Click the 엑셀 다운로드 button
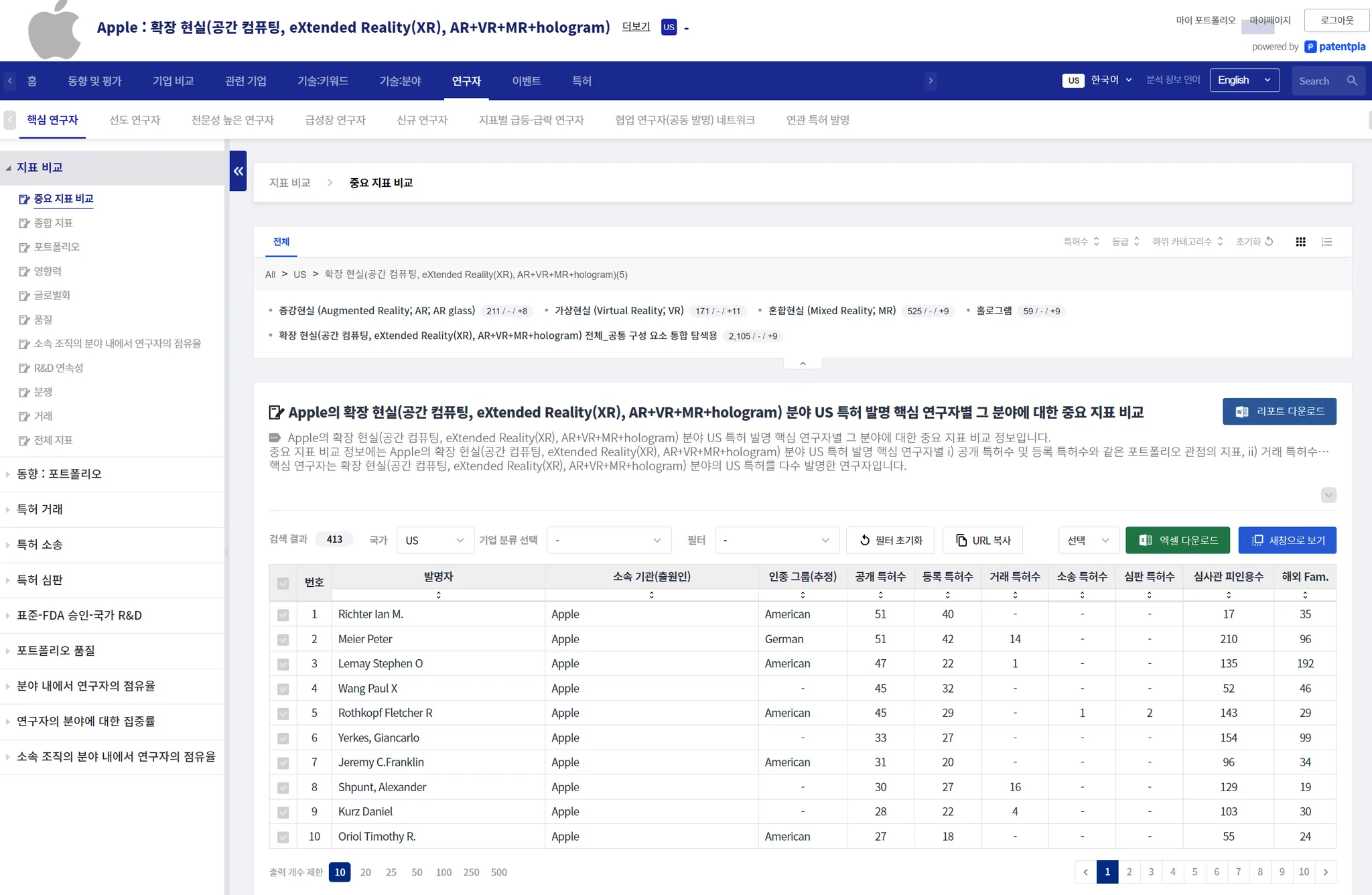 (x=1177, y=541)
